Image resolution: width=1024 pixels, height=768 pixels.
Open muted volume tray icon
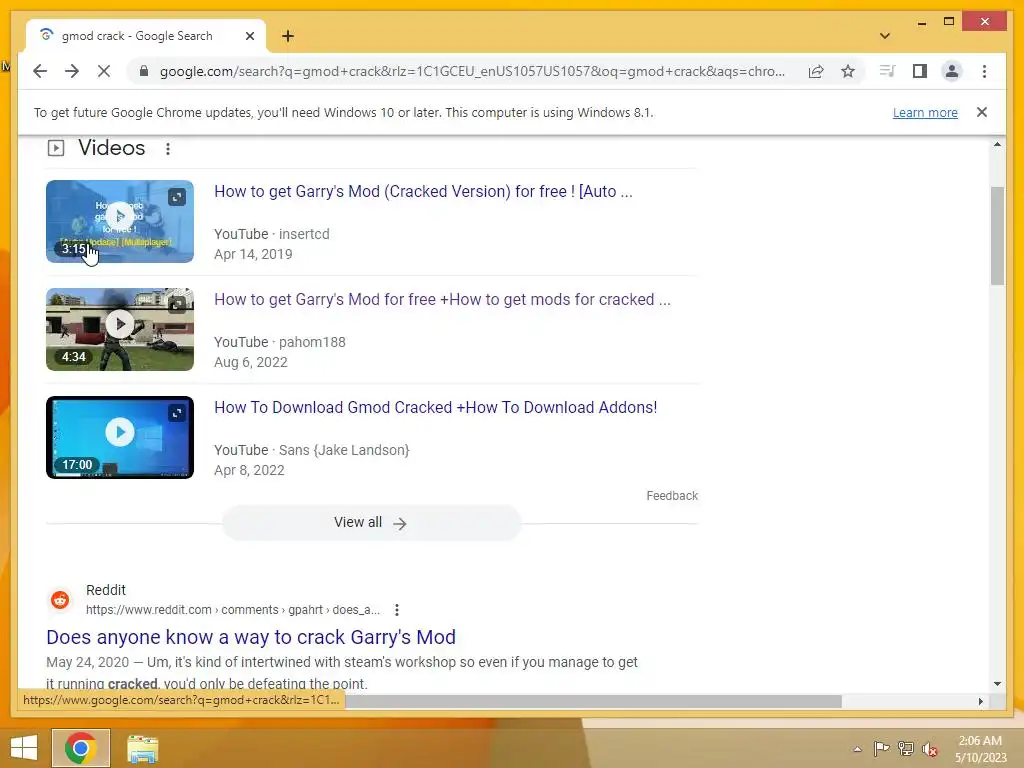coord(930,749)
